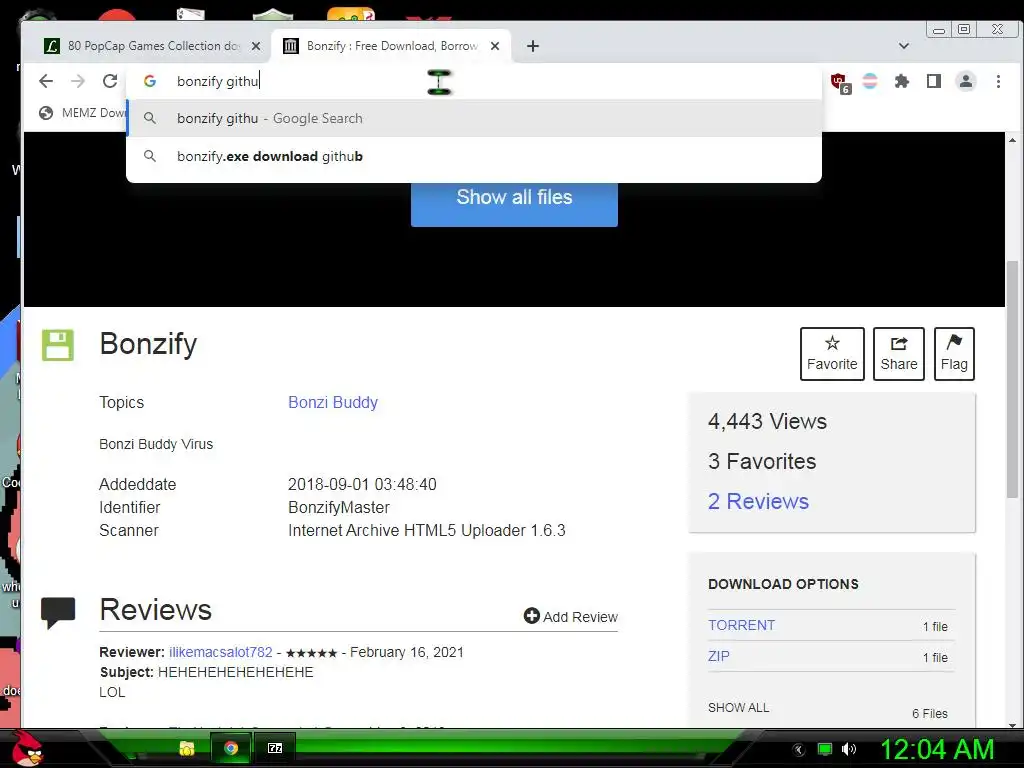The image size is (1024, 768).
Task: Click the green floppy disk software icon
Action: tap(57, 345)
